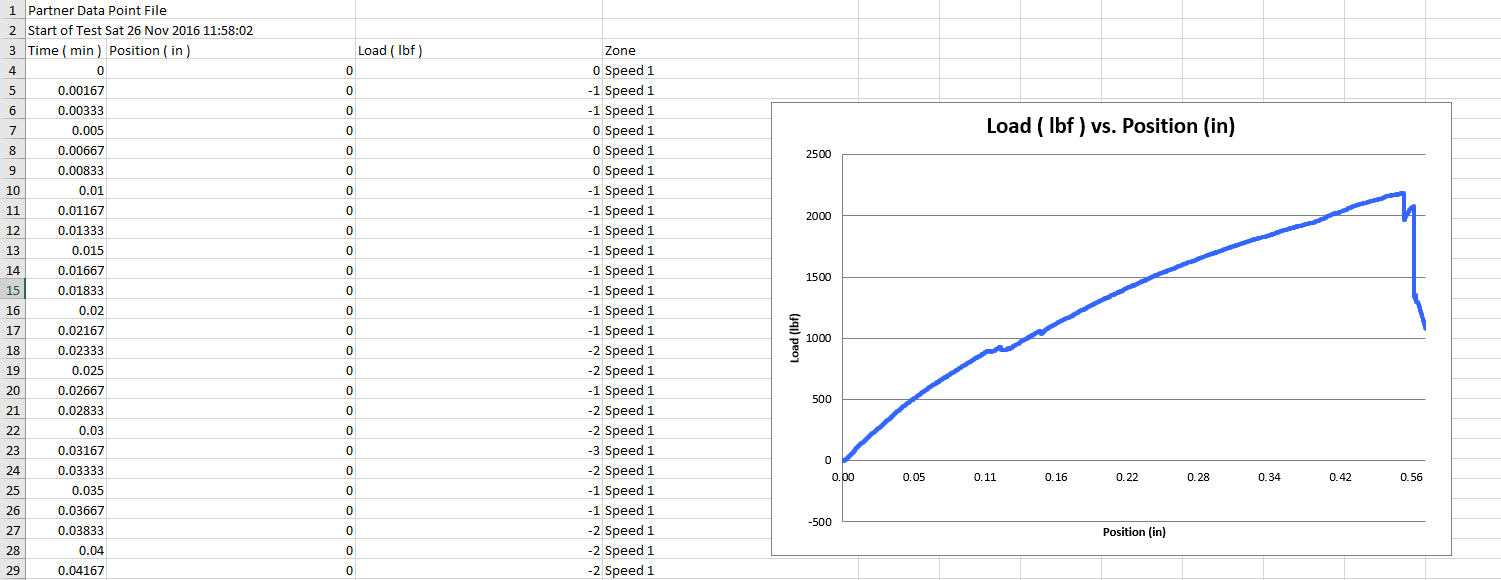Click row header 29

pos(12,570)
